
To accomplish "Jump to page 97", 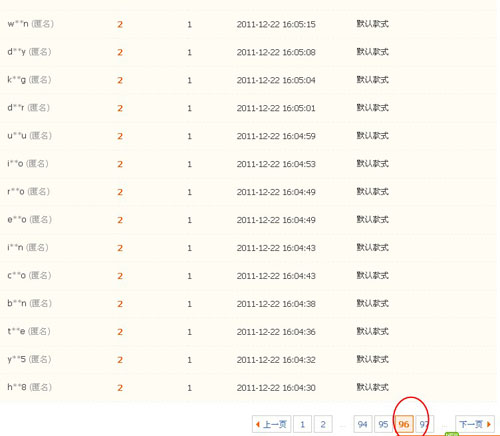I will tap(425, 424).
